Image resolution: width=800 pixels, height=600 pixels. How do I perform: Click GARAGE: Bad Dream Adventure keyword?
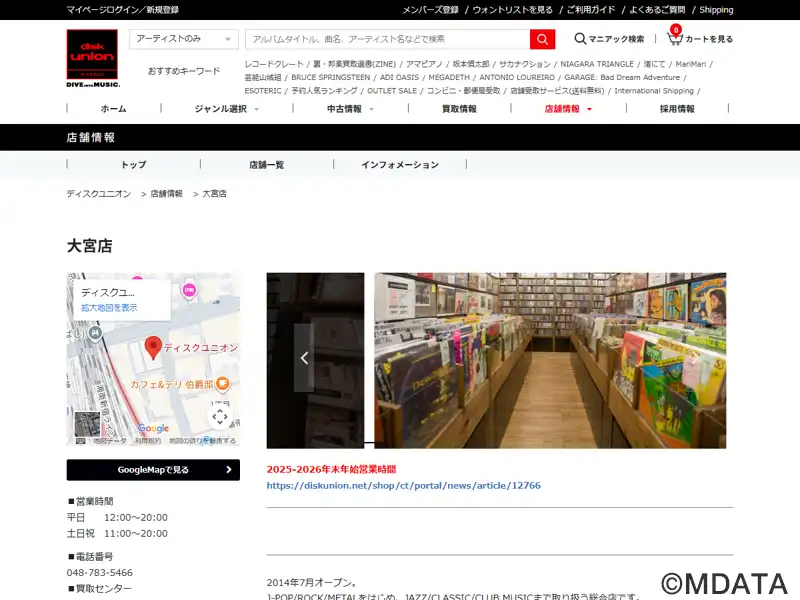pyautogui.click(x=622, y=77)
